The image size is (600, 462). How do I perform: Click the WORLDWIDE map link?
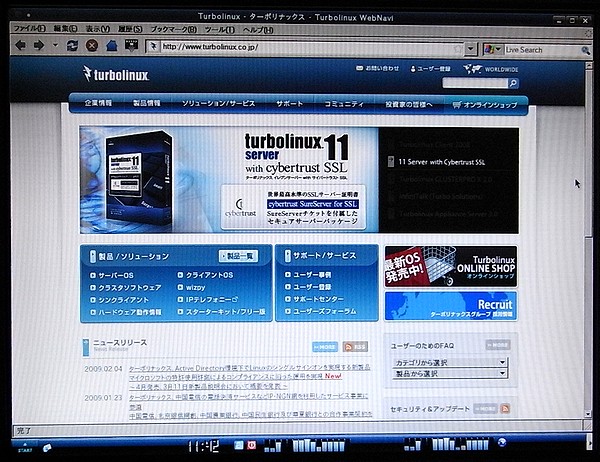pos(491,69)
